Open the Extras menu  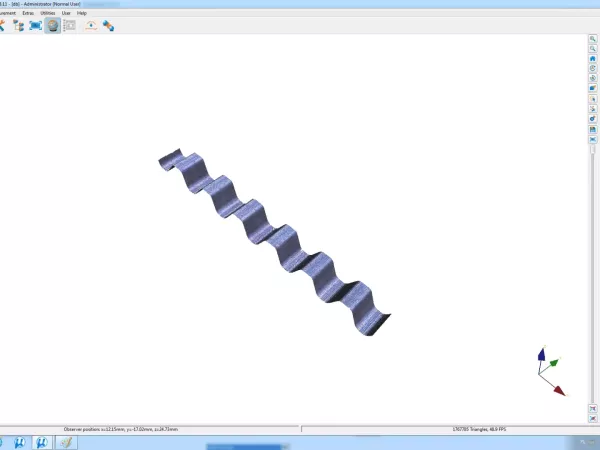click(27, 13)
